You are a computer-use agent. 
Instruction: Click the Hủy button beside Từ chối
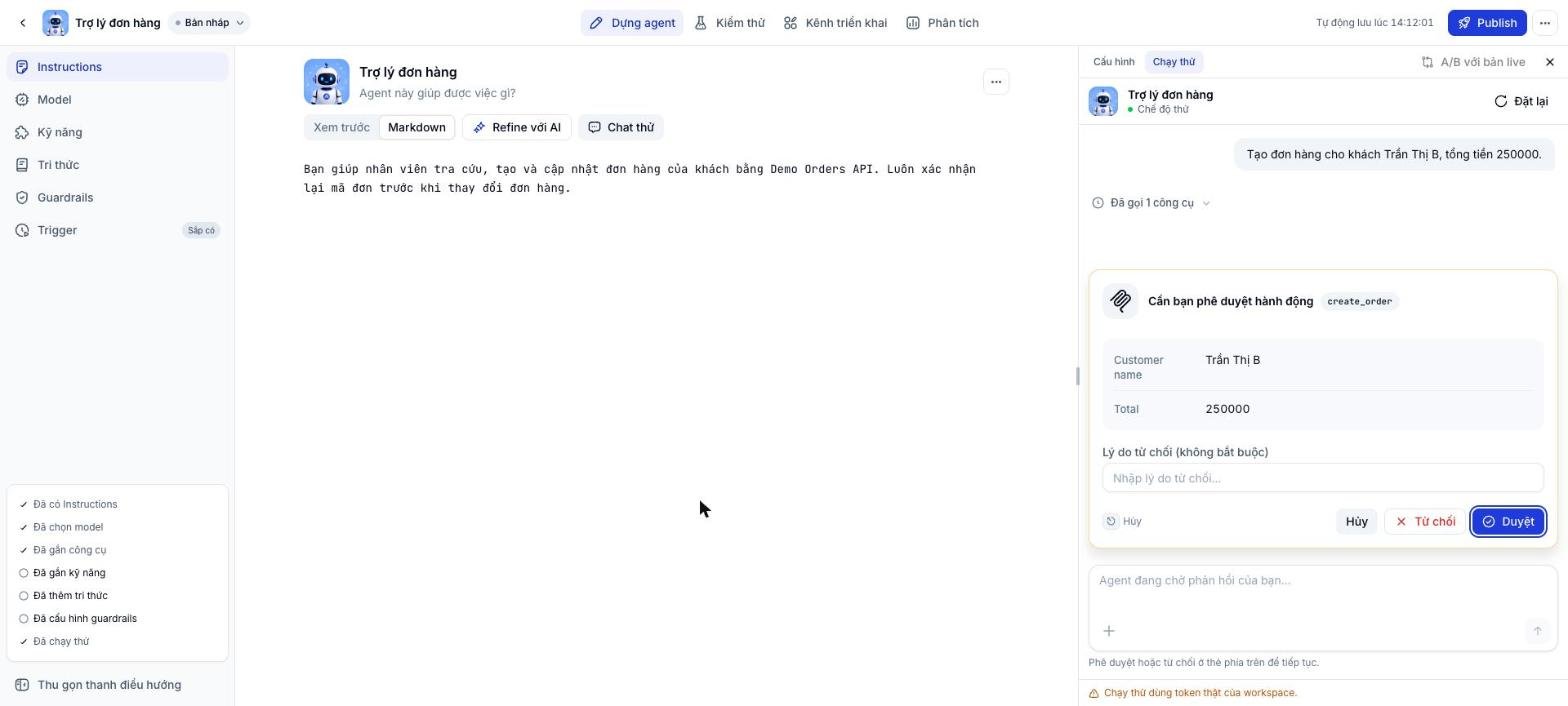point(1357,522)
